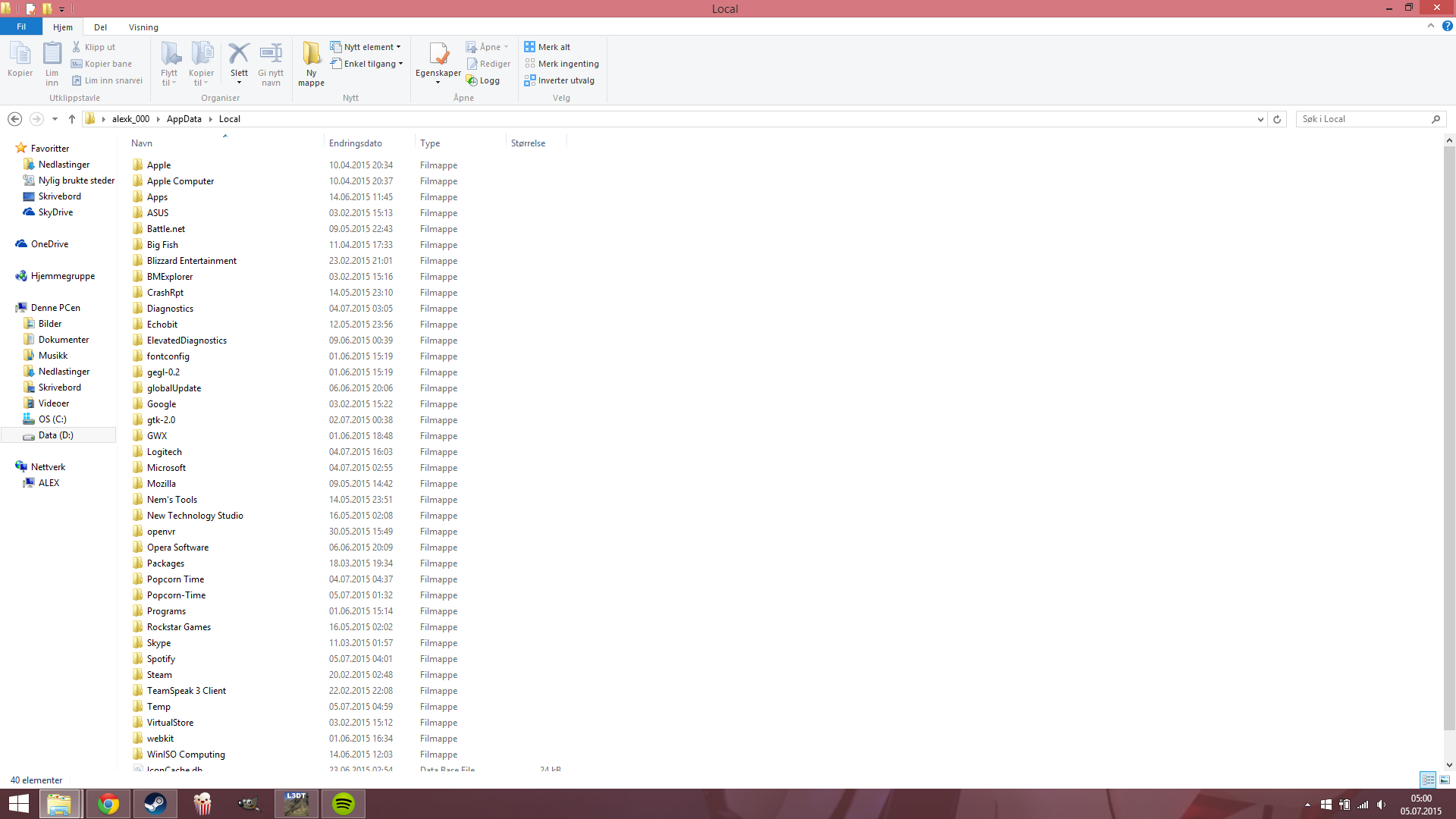Click AppData in address breadcrumb
1456x819 pixels.
(x=184, y=119)
